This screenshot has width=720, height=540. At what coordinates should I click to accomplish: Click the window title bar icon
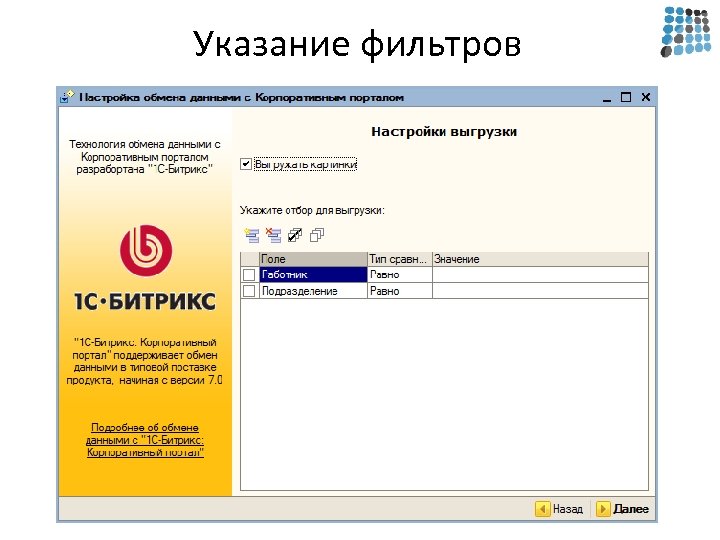click(x=67, y=97)
